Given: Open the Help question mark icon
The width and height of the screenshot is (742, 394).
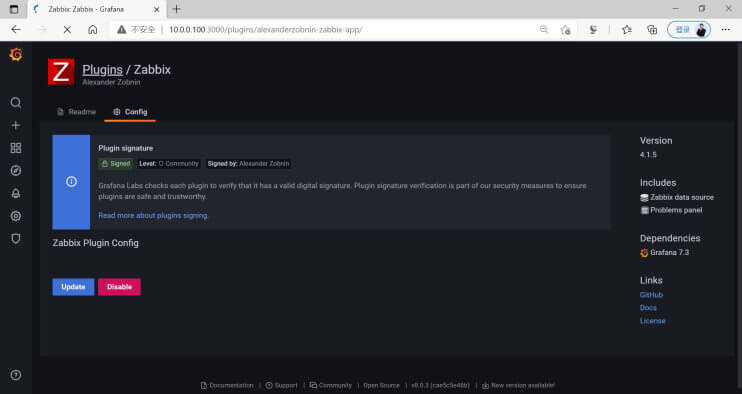Looking at the screenshot, I should pos(16,375).
